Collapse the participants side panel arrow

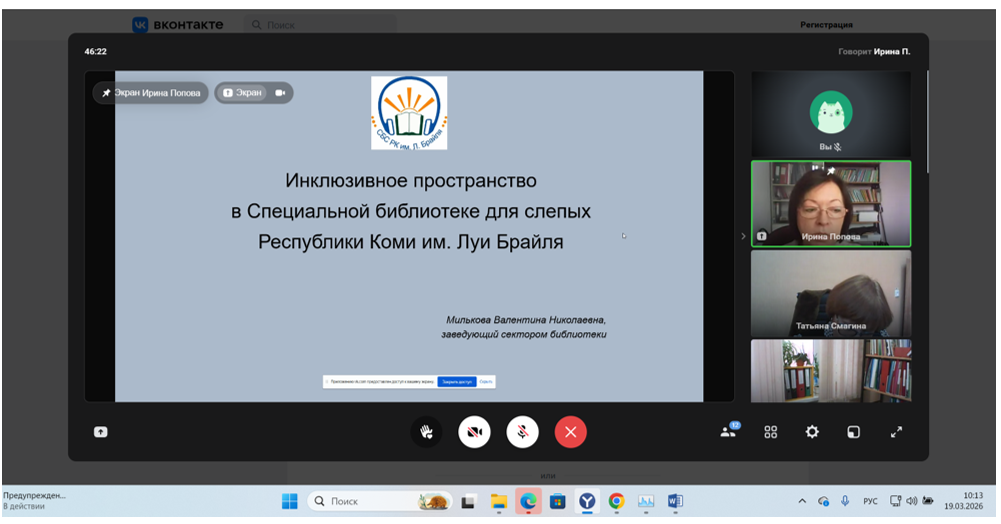click(x=743, y=236)
